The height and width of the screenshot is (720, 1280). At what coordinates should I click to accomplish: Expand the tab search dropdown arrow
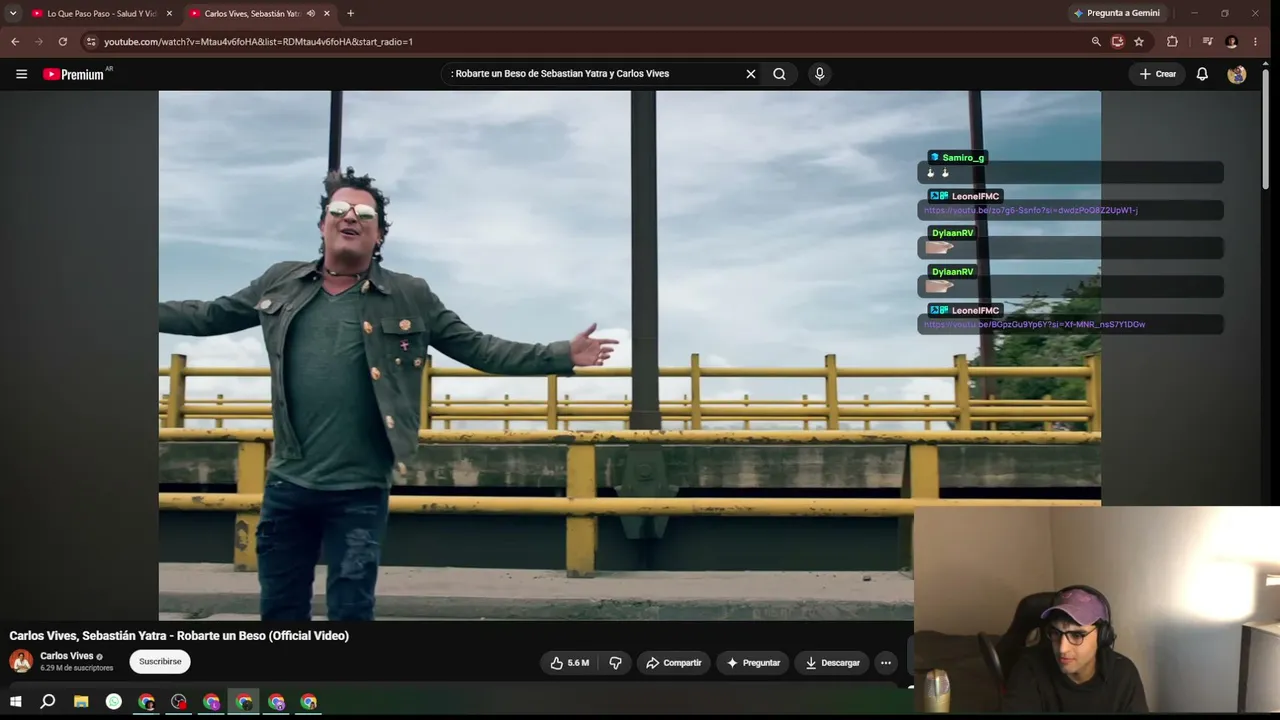[13, 14]
